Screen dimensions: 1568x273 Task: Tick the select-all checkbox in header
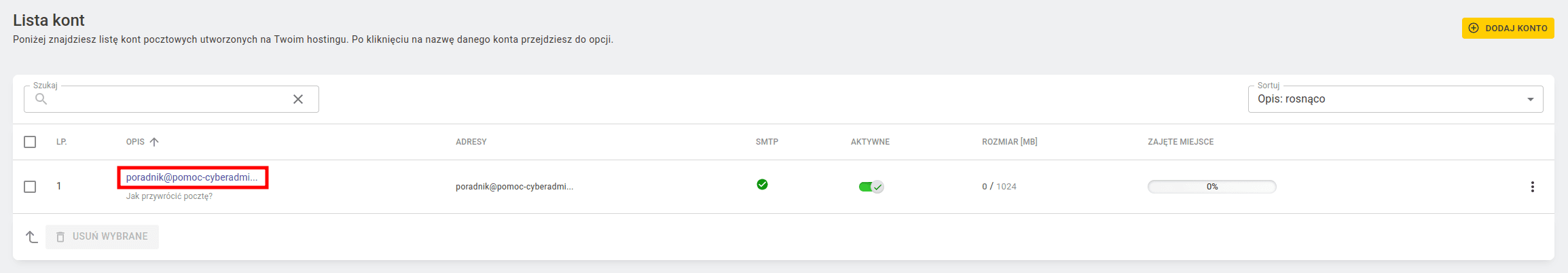coord(30,142)
